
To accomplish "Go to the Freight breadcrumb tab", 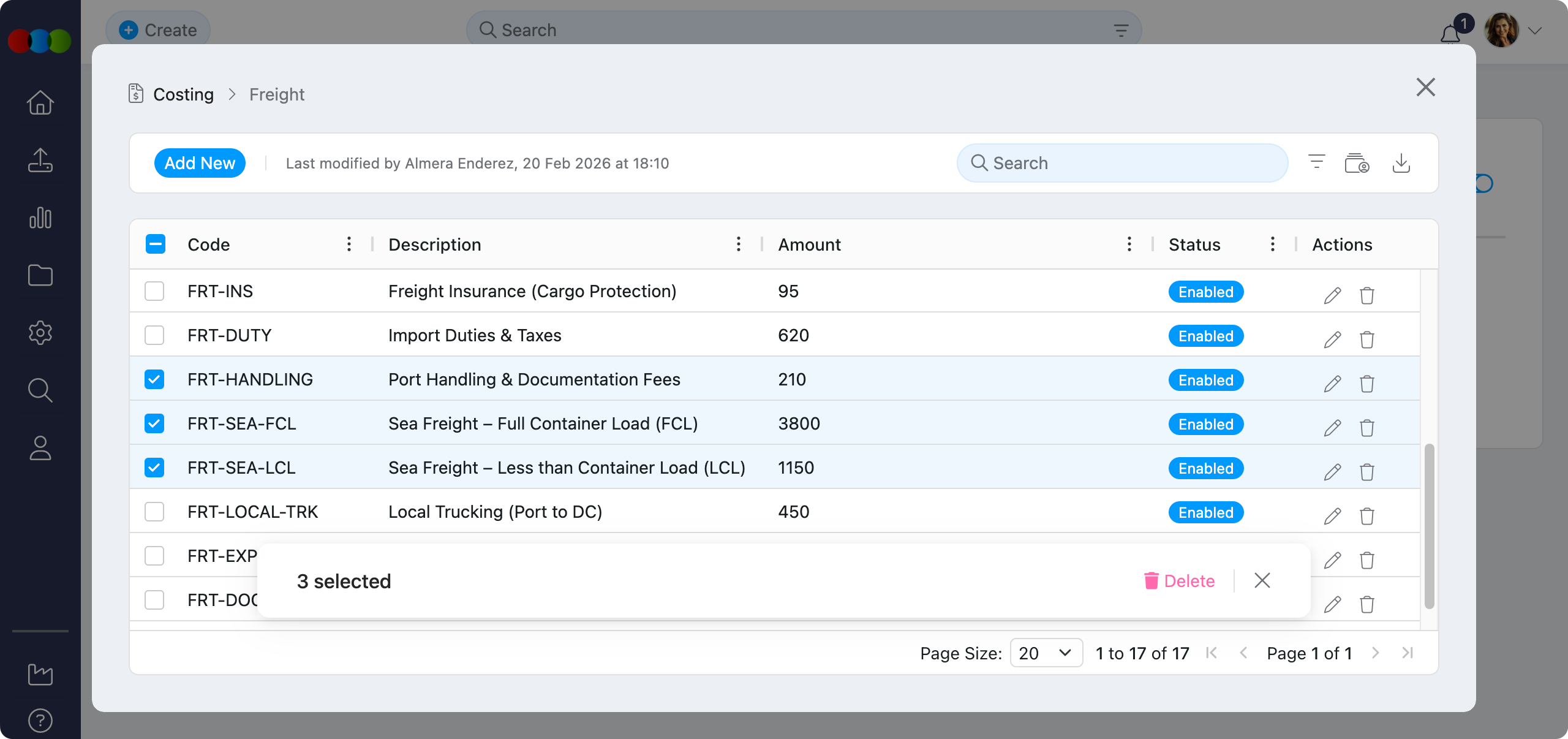I will 276,94.
